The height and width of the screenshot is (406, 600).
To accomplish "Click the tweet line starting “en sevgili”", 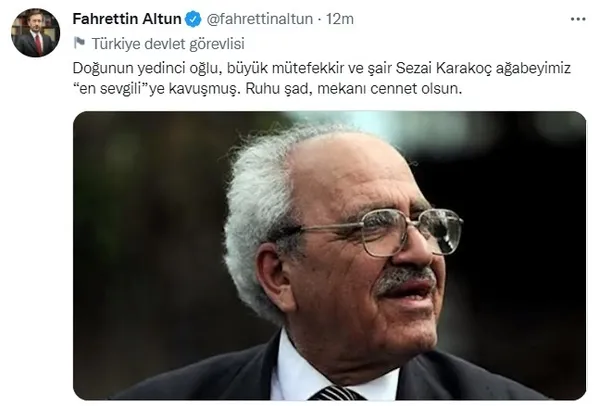I will [x=267, y=89].
